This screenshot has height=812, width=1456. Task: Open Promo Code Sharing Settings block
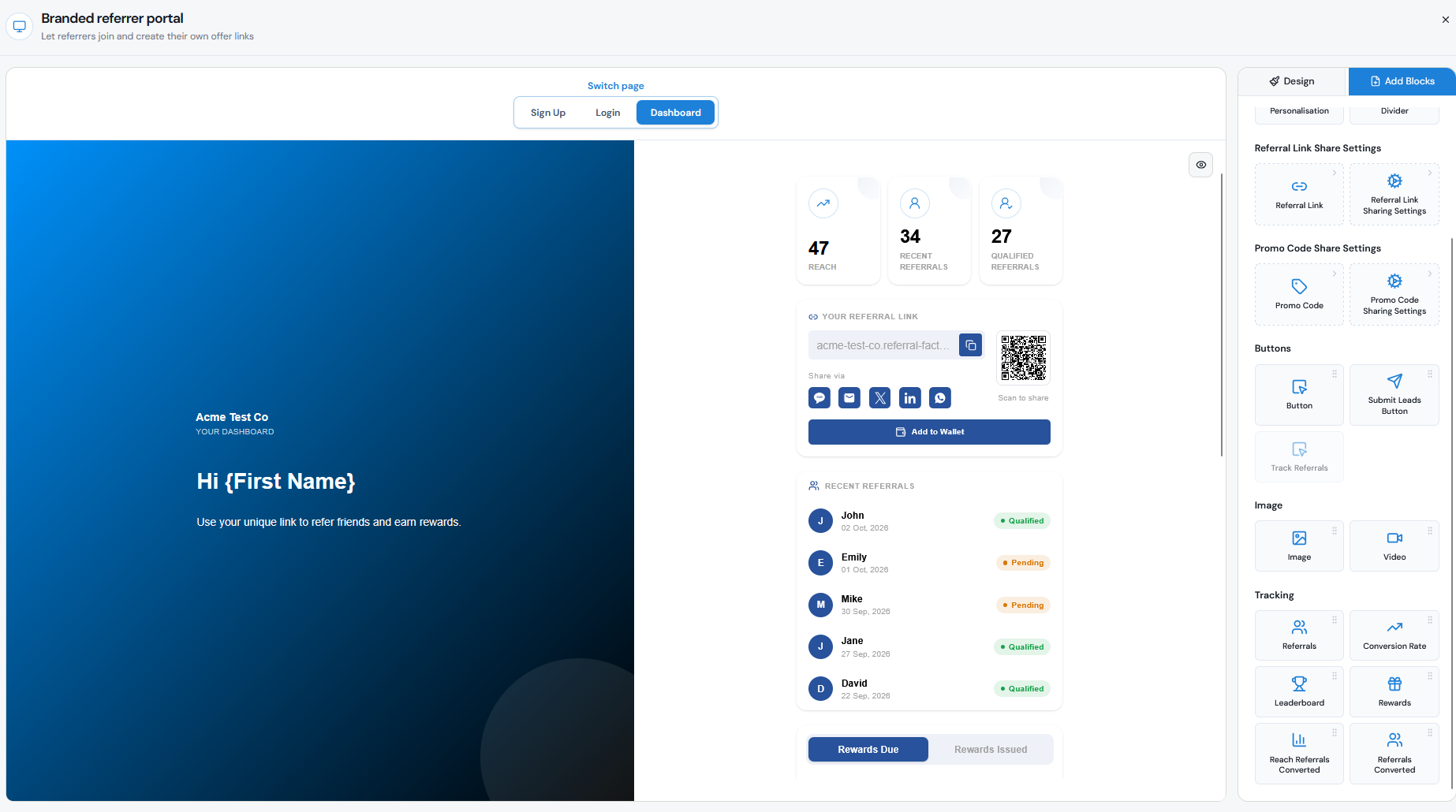1394,294
